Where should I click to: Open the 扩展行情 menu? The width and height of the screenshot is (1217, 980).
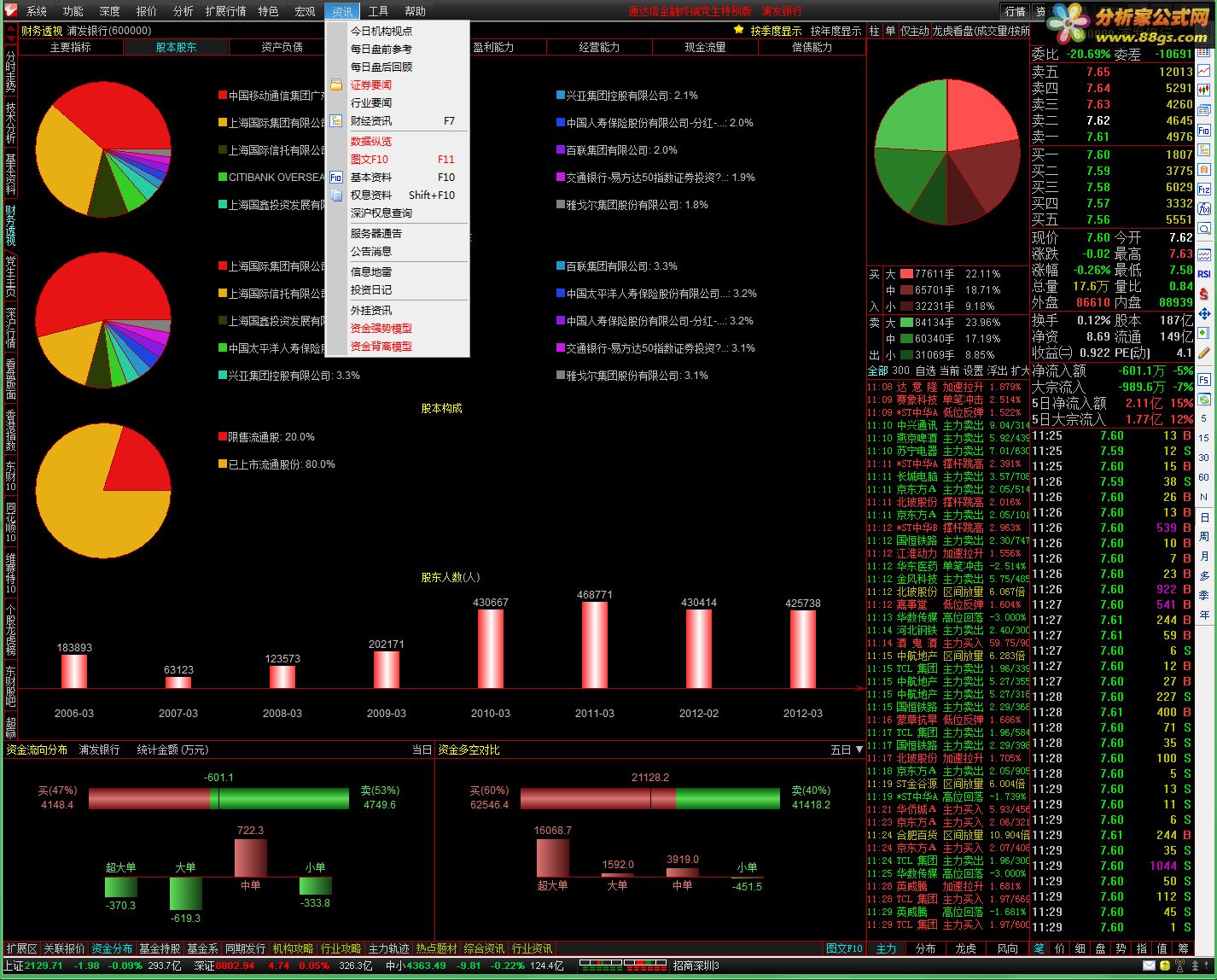226,11
